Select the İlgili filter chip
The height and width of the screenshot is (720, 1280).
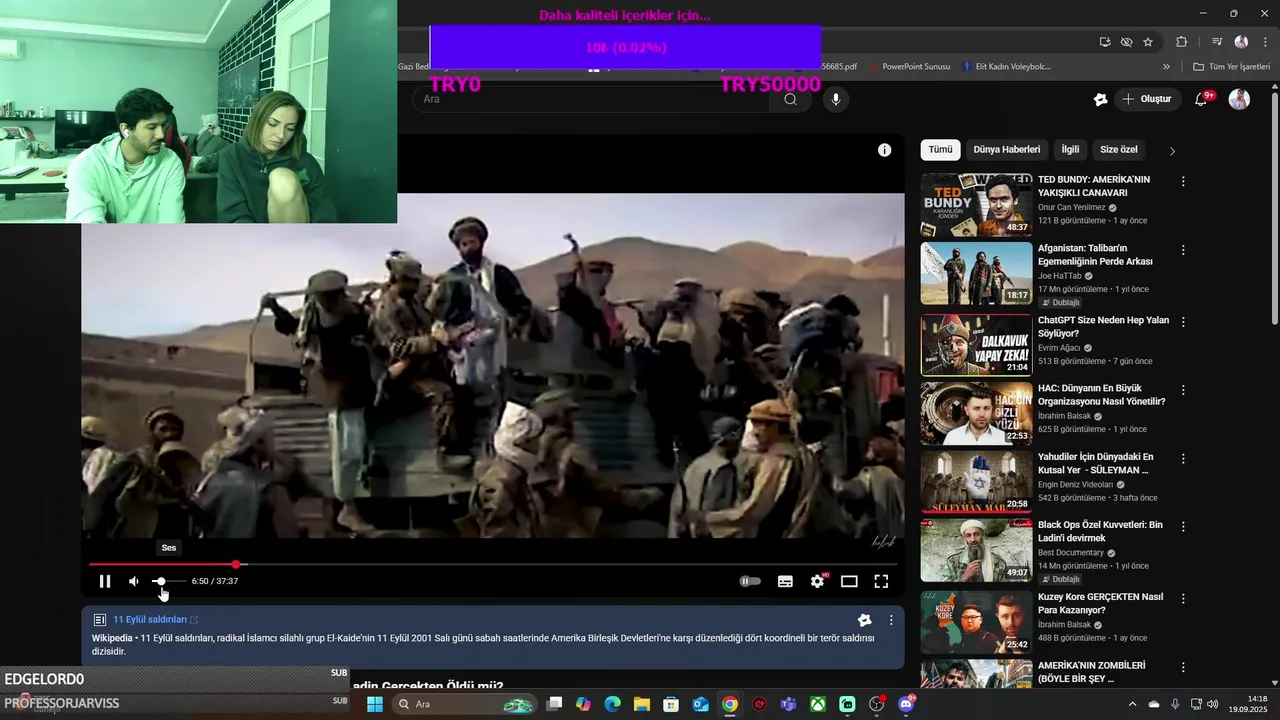pos(1070,150)
